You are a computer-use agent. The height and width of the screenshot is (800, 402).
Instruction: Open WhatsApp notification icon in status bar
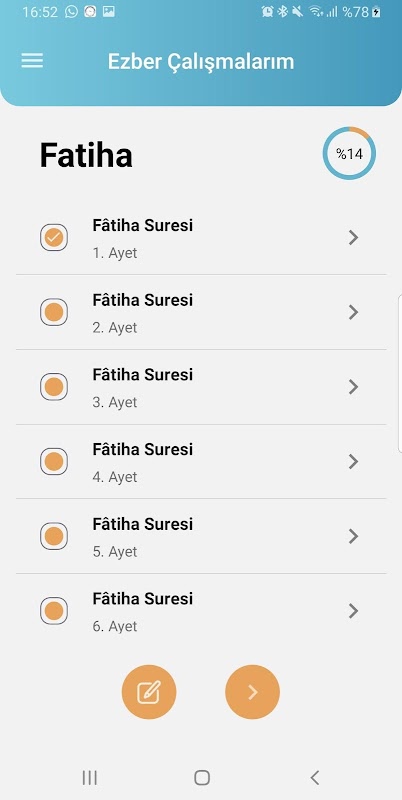71,12
